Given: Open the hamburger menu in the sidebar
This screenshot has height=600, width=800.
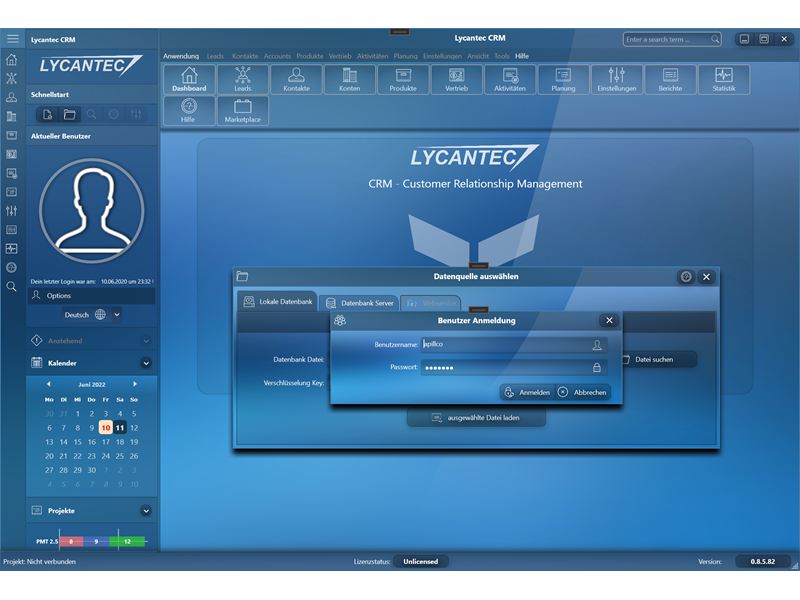Looking at the screenshot, I should pyautogui.click(x=13, y=39).
